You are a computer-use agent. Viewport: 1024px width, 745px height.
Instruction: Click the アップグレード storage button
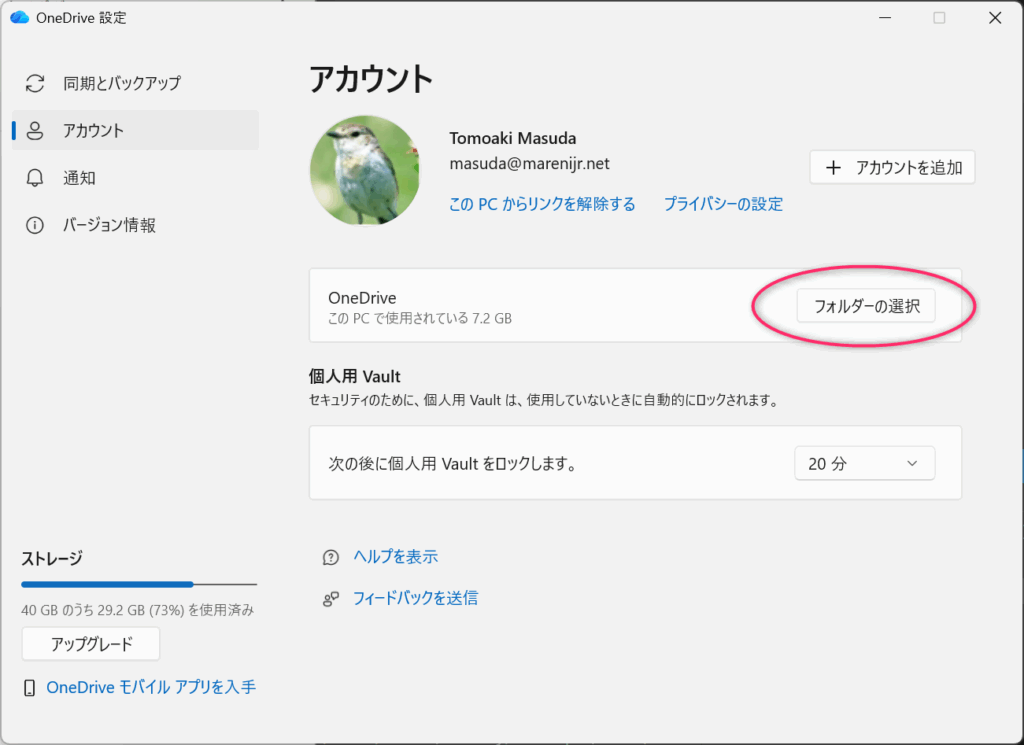pos(91,644)
